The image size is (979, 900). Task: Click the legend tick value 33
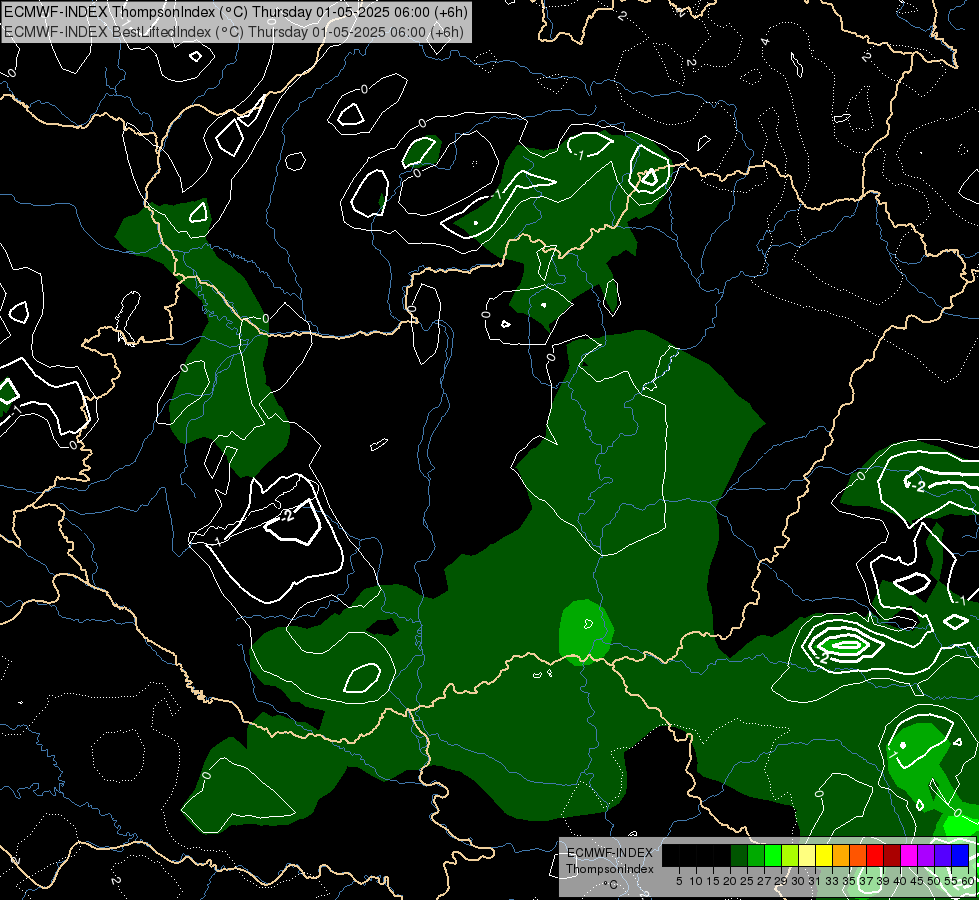[x=832, y=881]
